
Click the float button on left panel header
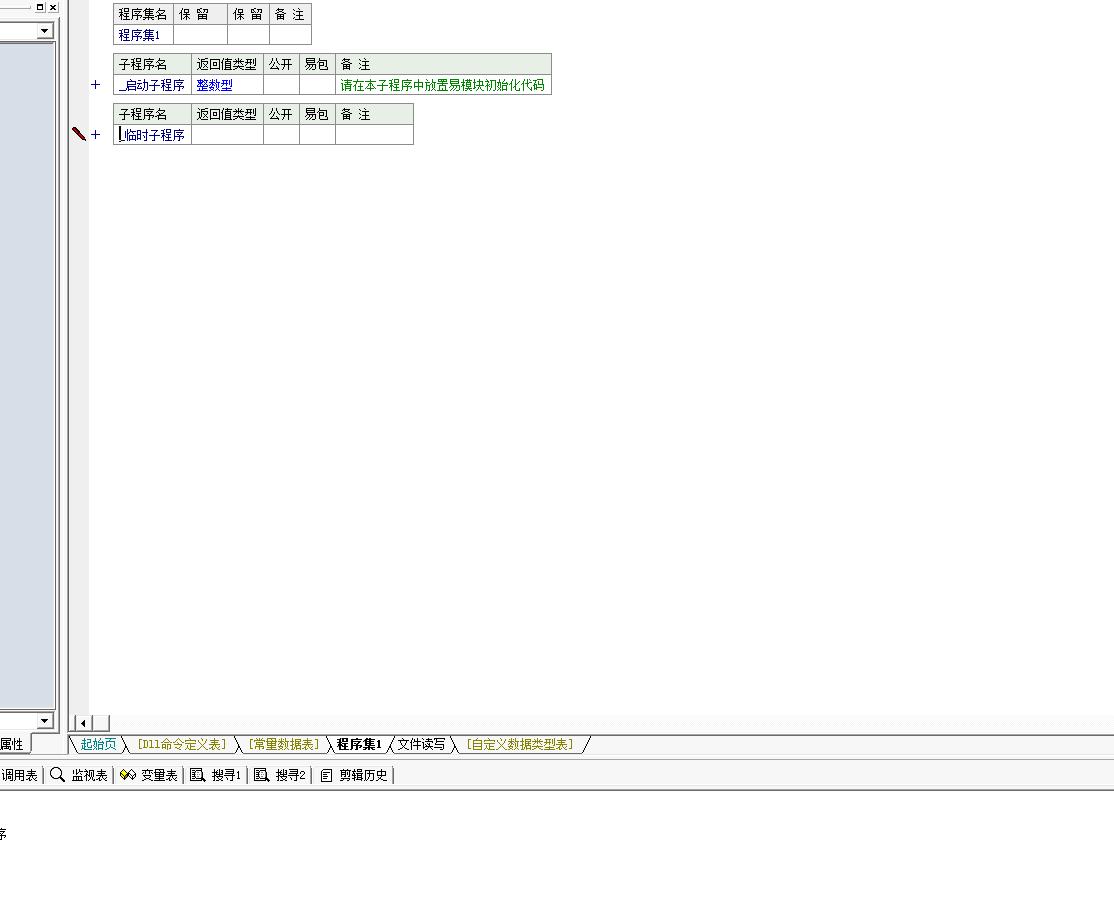[x=40, y=7]
